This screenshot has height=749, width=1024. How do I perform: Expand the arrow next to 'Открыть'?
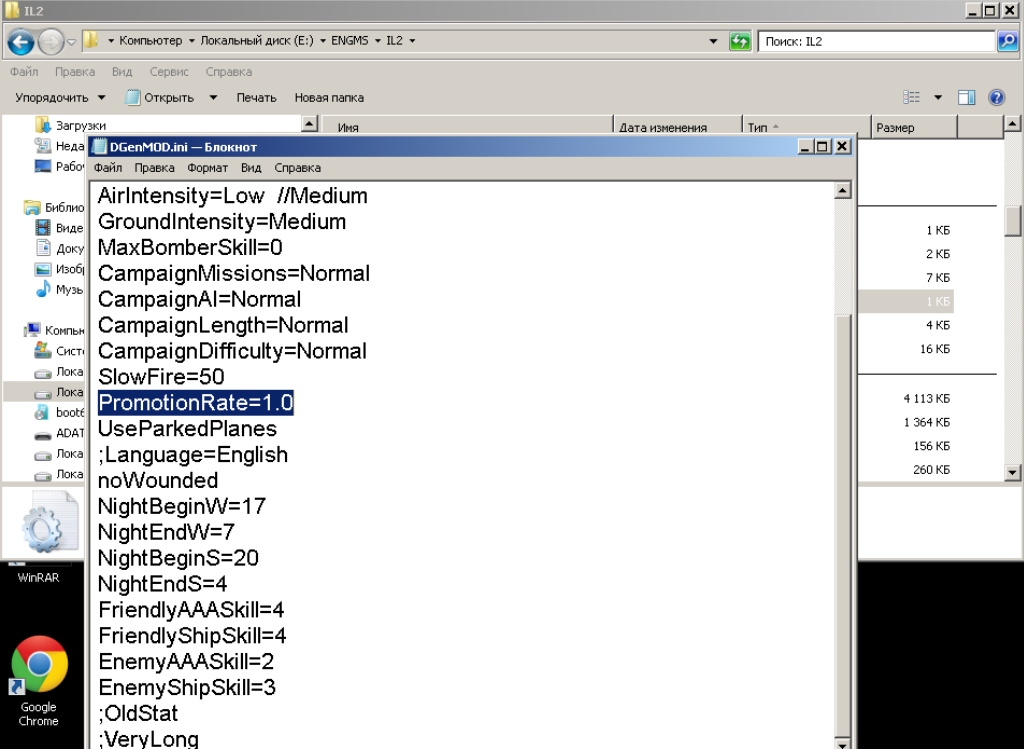click(213, 98)
